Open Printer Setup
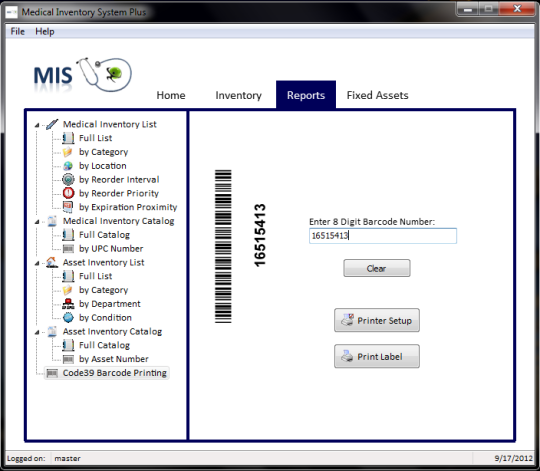The height and width of the screenshot is (471, 540). coord(377,321)
